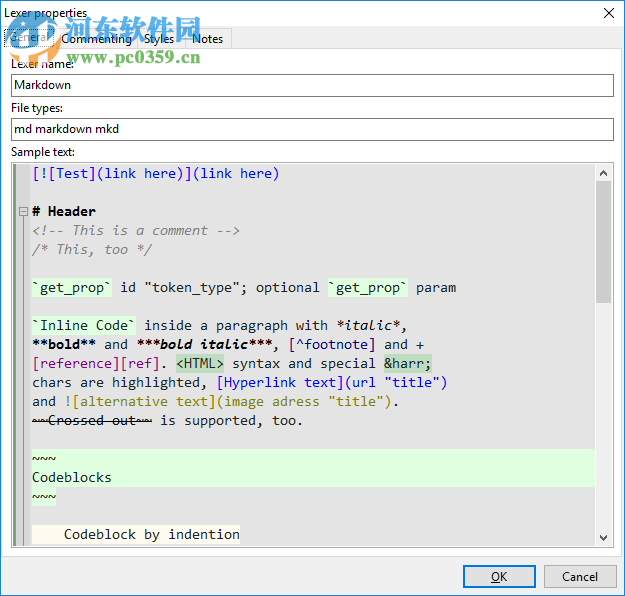Open the Commenting tab

click(x=96, y=39)
